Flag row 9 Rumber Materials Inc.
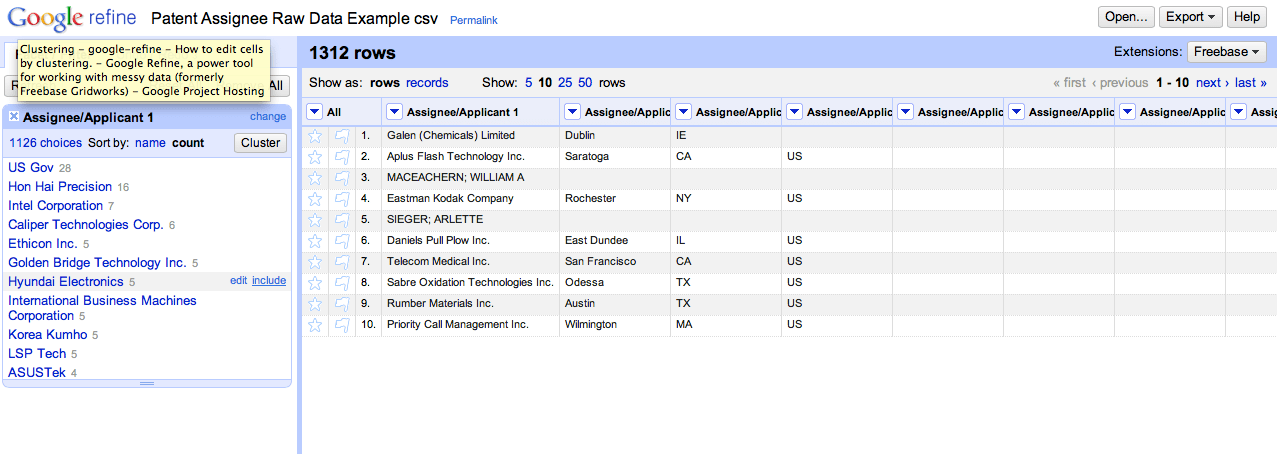The height and width of the screenshot is (454, 1277). click(342, 304)
